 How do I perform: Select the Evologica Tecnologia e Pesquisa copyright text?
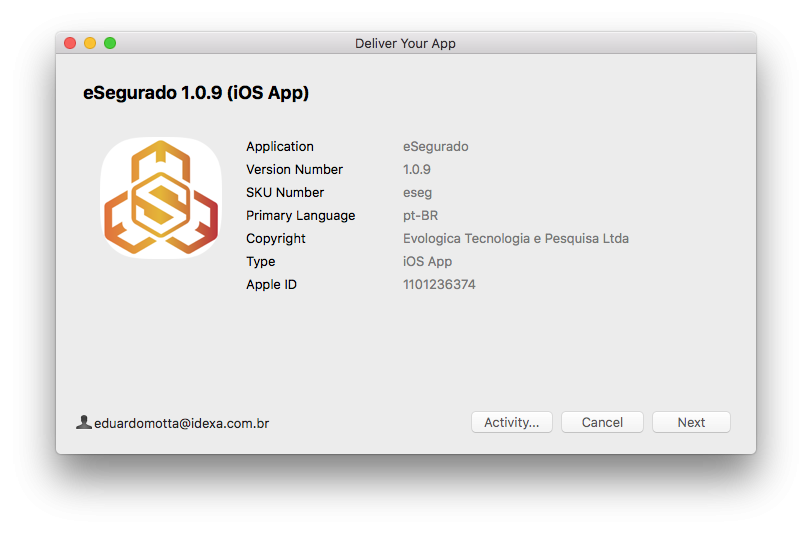[x=515, y=238]
